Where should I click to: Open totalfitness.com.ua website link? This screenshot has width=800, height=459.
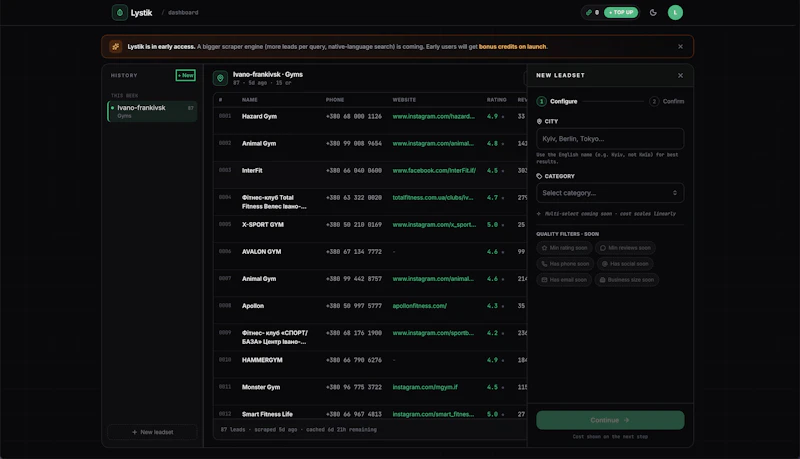point(433,197)
